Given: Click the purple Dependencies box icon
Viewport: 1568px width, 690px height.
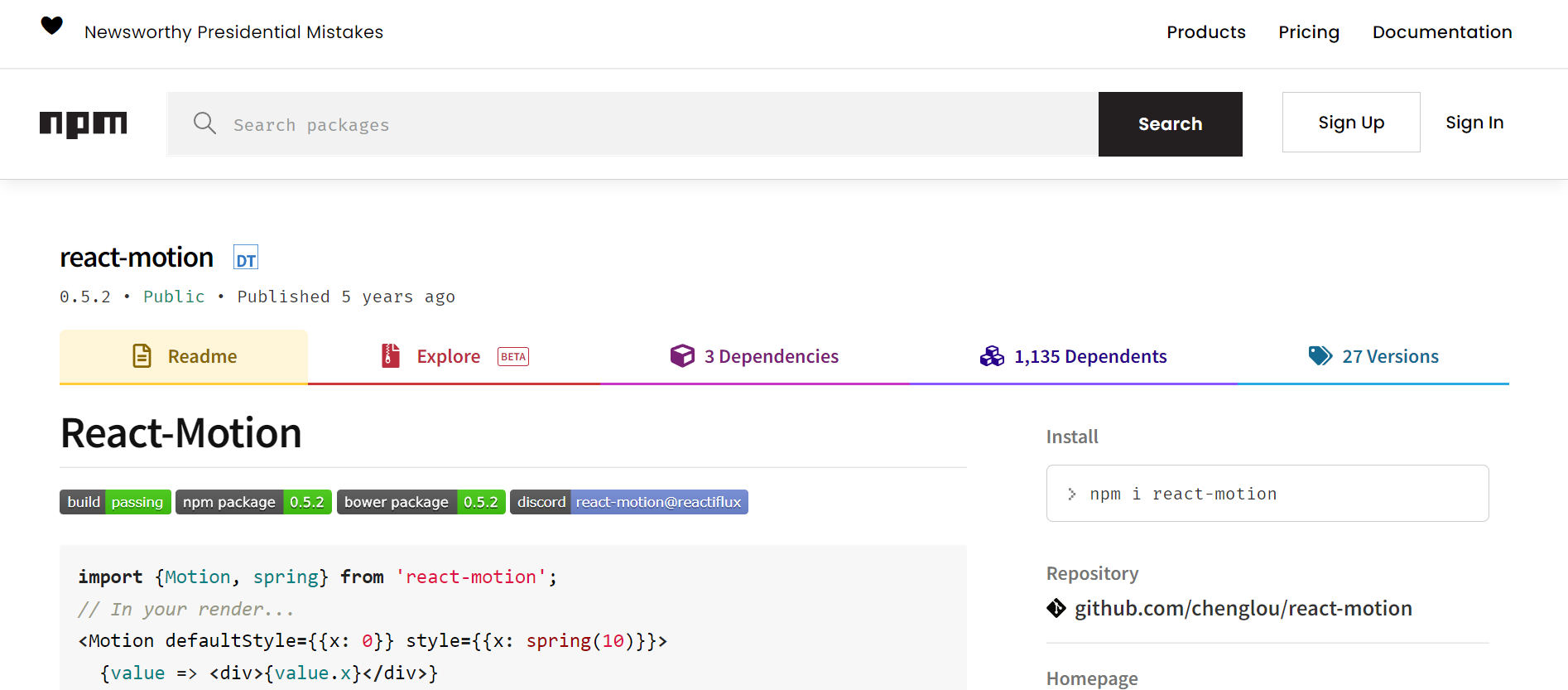Looking at the screenshot, I should point(682,356).
